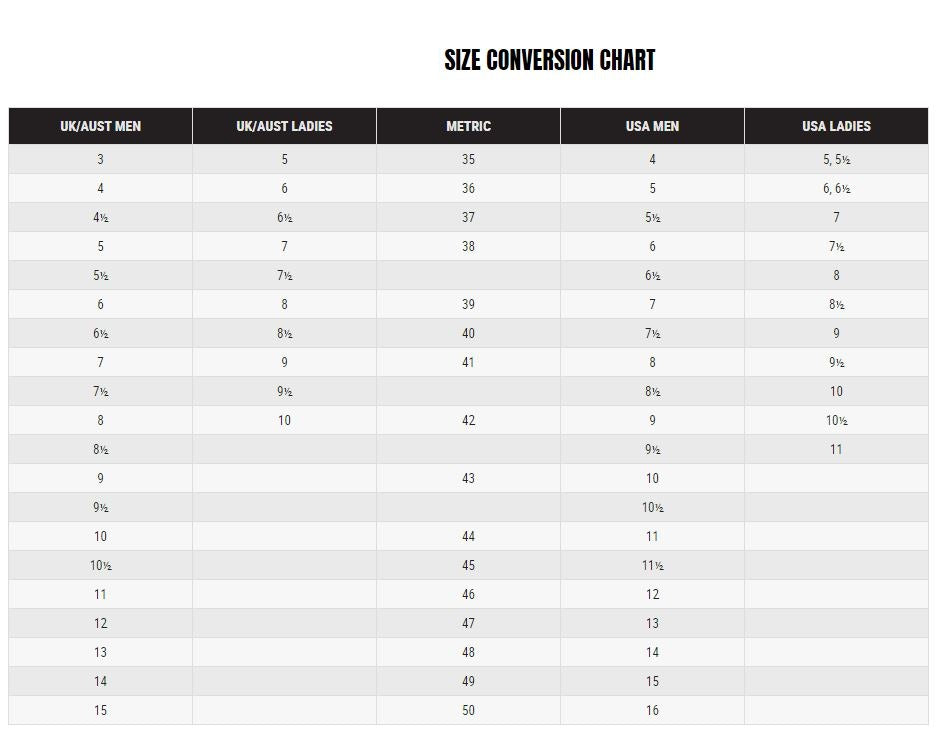Screen dimensions: 938x739
Task: Click the Size Conversion Chart title
Action: tap(549, 60)
